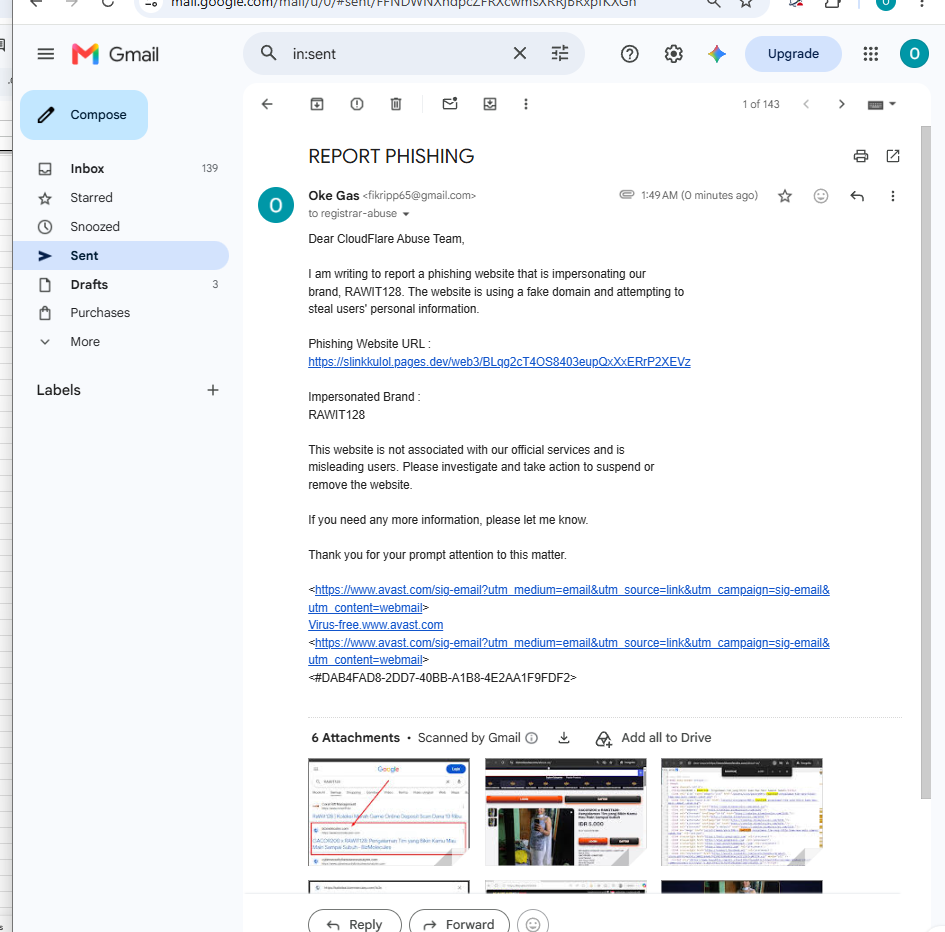
Task: Open the message More options menu
Action: (x=893, y=196)
